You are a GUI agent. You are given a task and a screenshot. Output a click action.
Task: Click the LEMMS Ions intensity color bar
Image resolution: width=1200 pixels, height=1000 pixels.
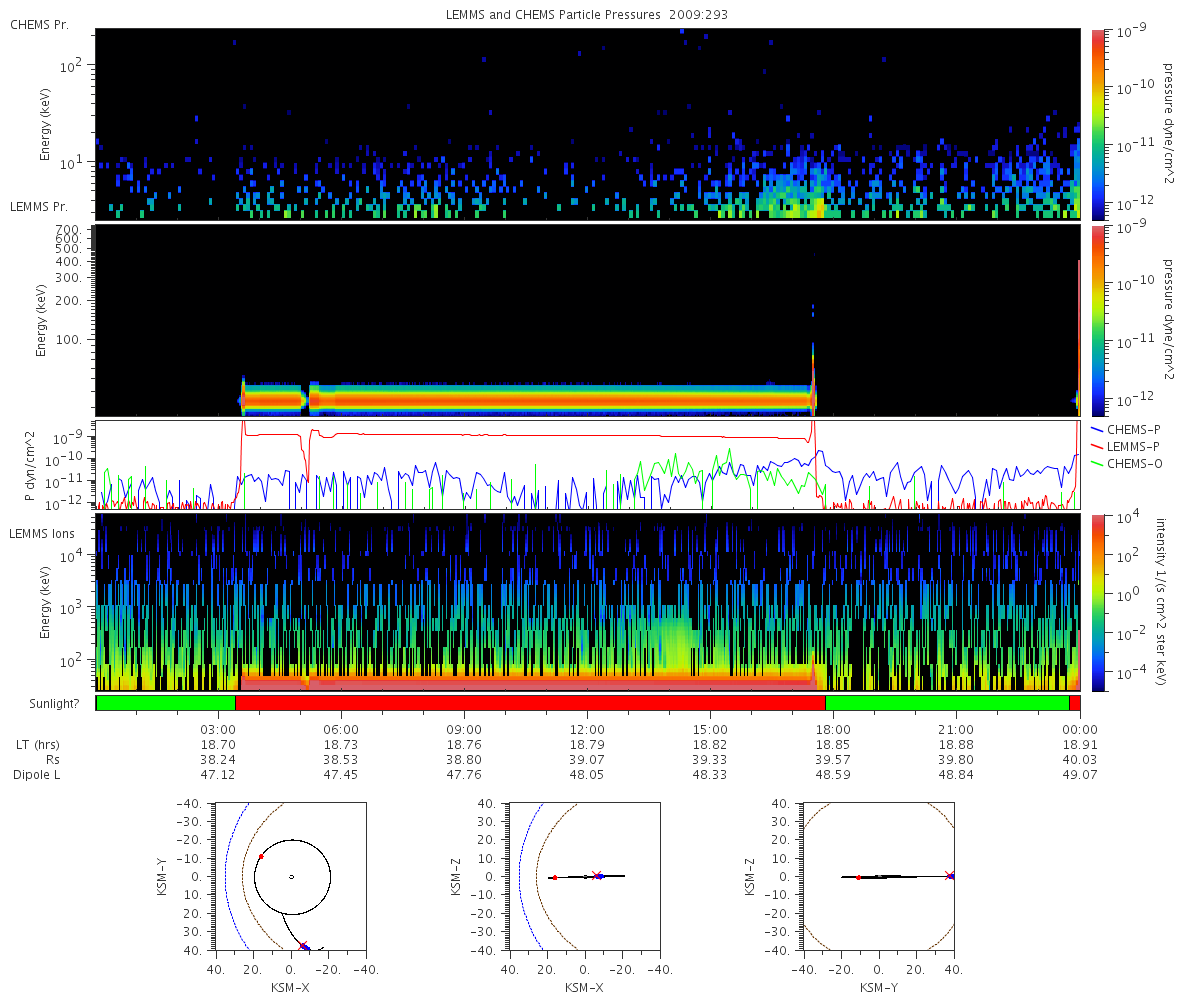[x=1097, y=602]
